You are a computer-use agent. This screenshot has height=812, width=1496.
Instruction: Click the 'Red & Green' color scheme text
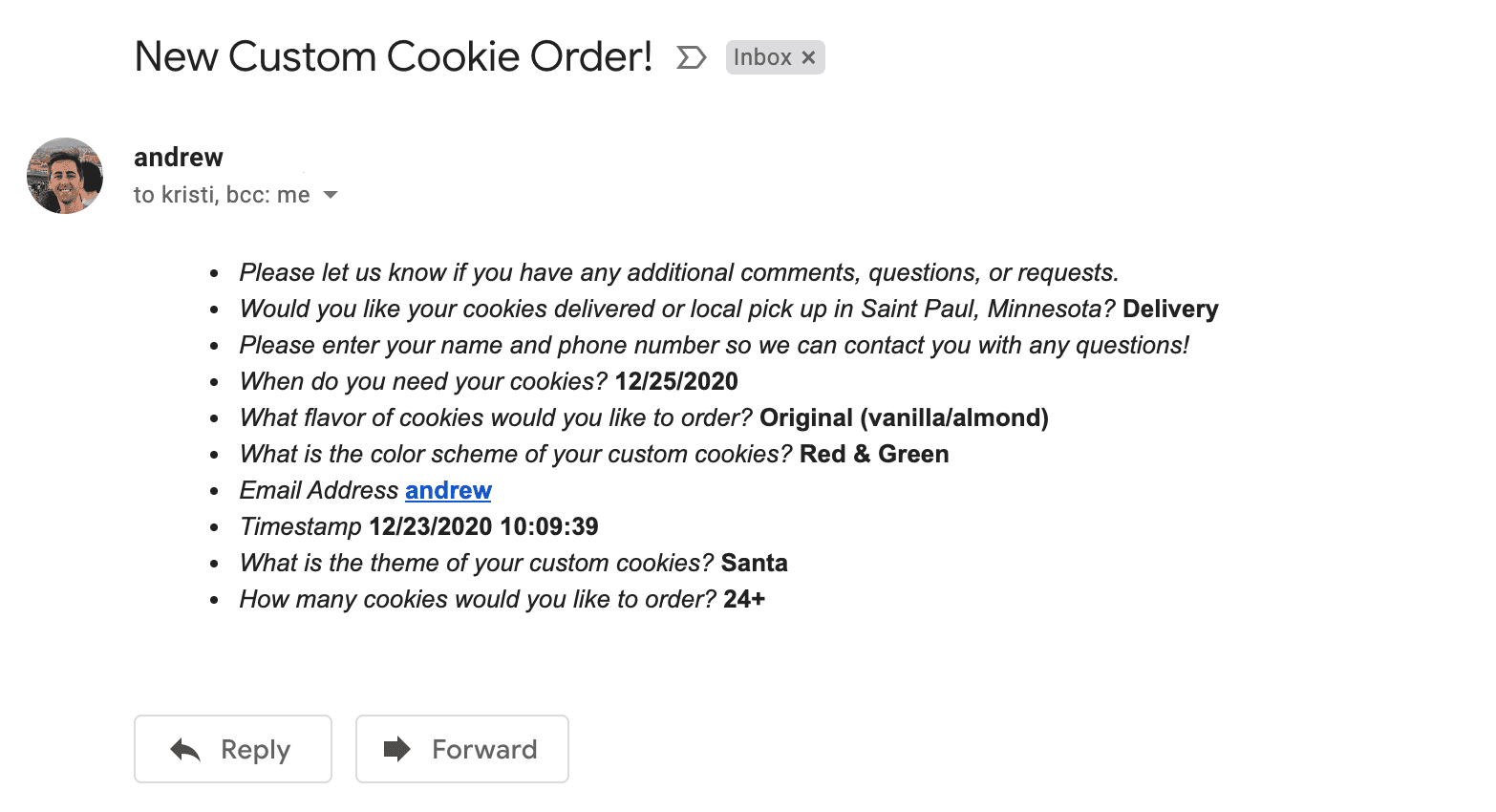point(874,454)
